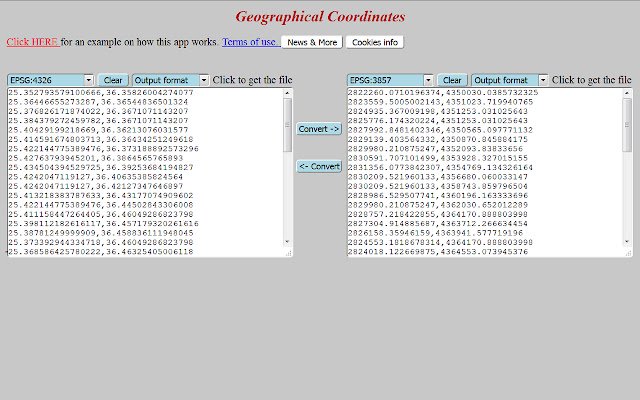Viewport: 640px width, 400px height.
Task: Open the Terms of use link
Action: tap(251, 42)
